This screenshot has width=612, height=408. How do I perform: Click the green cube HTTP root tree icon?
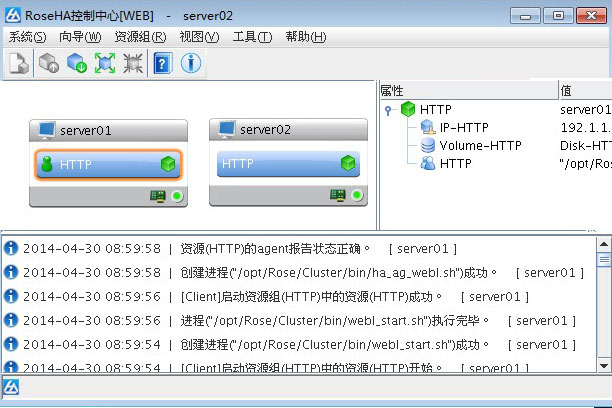coord(408,109)
